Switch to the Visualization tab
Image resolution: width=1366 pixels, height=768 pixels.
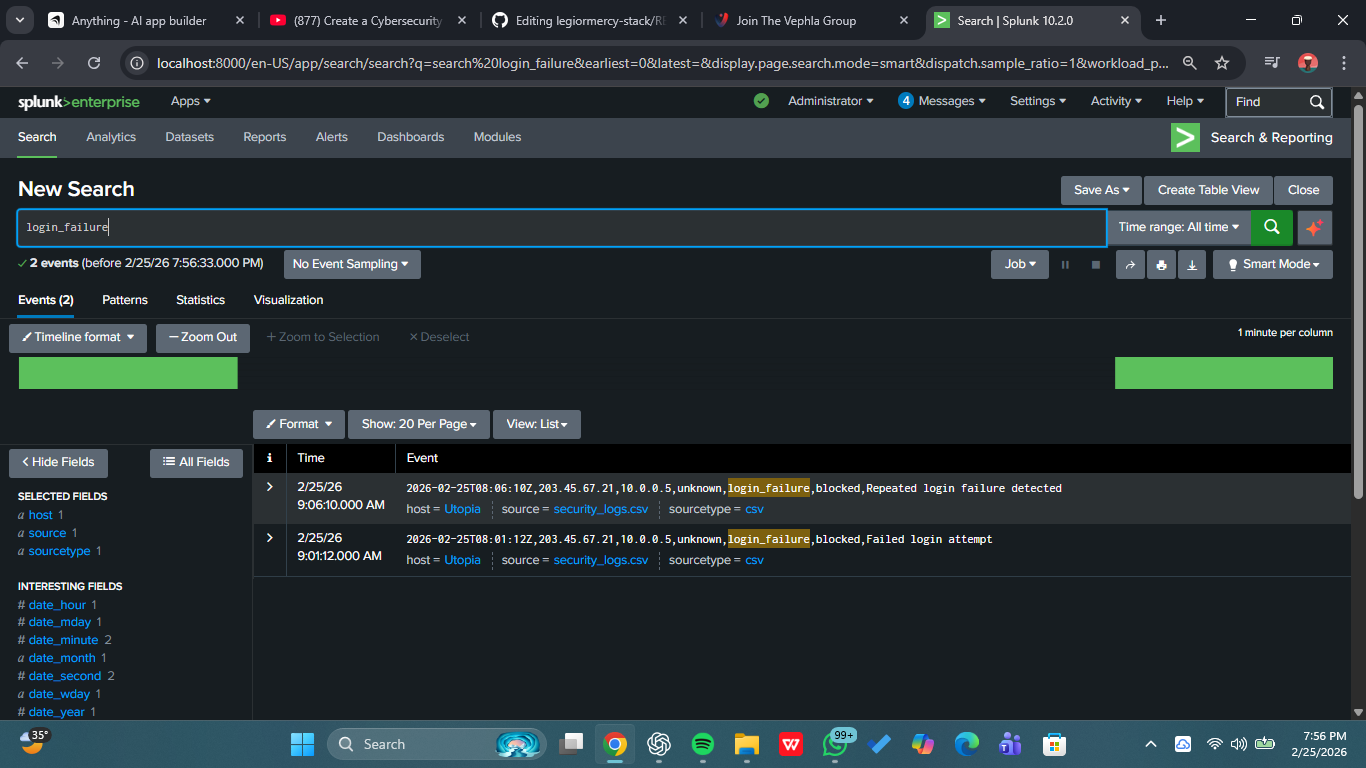(x=289, y=300)
